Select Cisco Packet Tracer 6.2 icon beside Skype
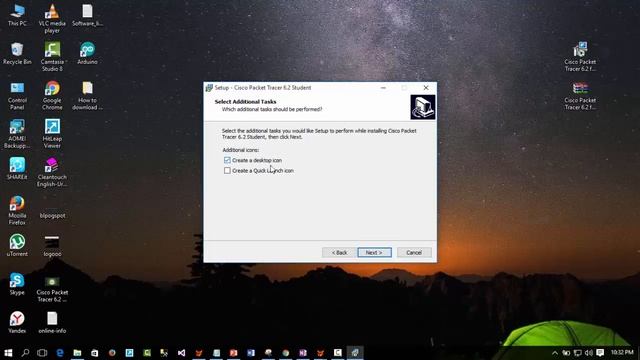The height and width of the screenshot is (360, 640). [52, 289]
